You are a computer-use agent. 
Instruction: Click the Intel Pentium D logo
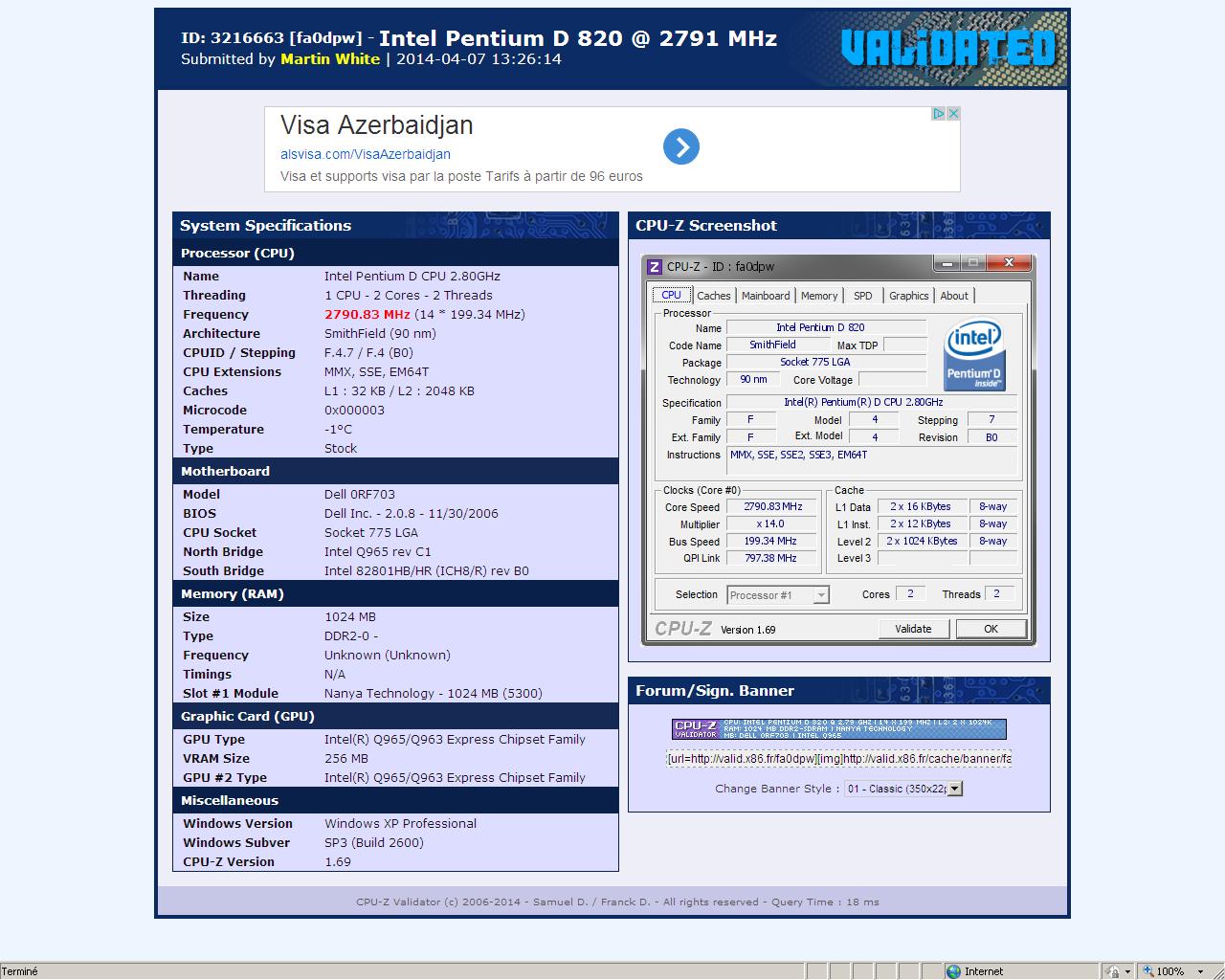[974, 354]
